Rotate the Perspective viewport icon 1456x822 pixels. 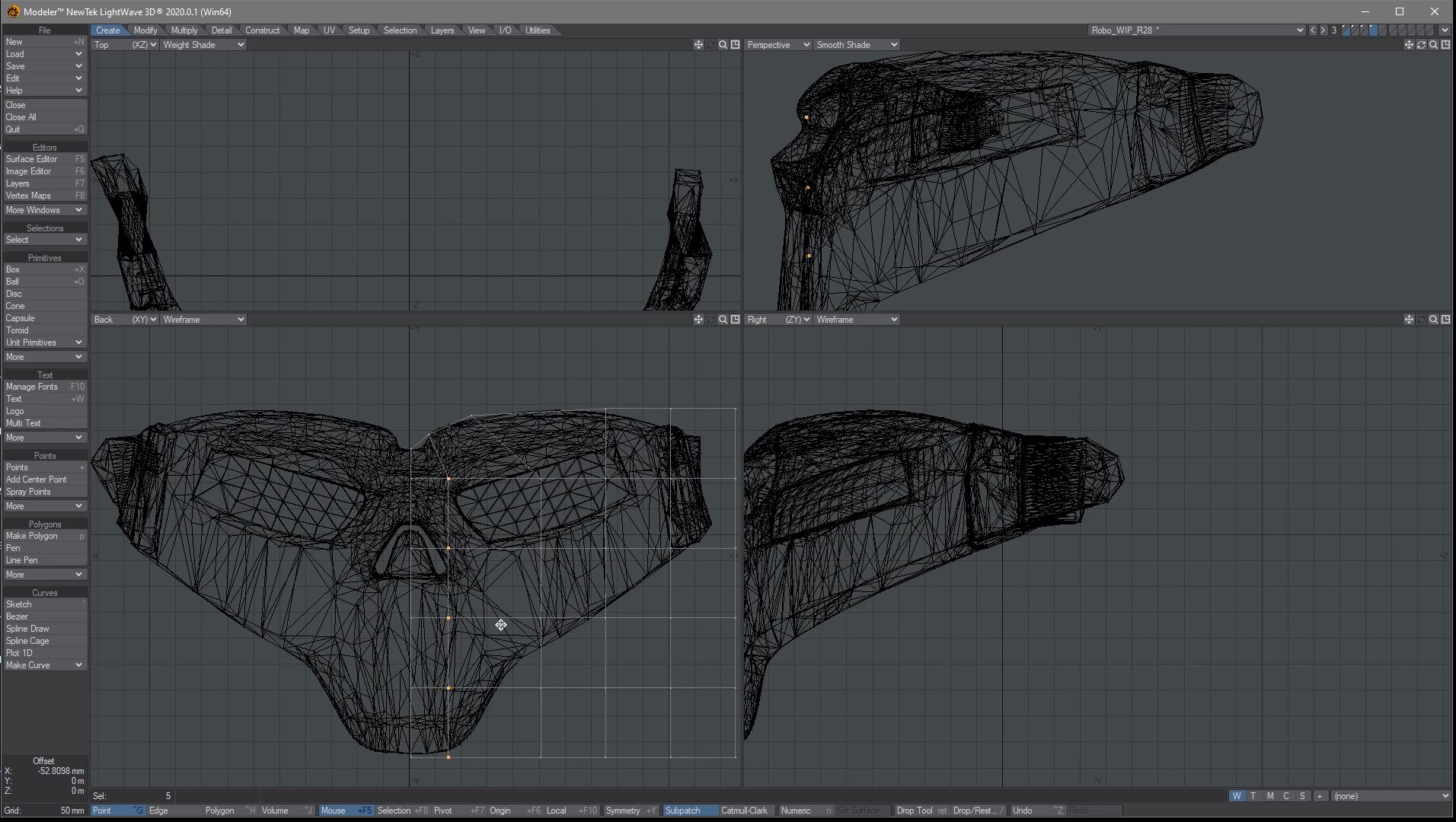(1421, 45)
